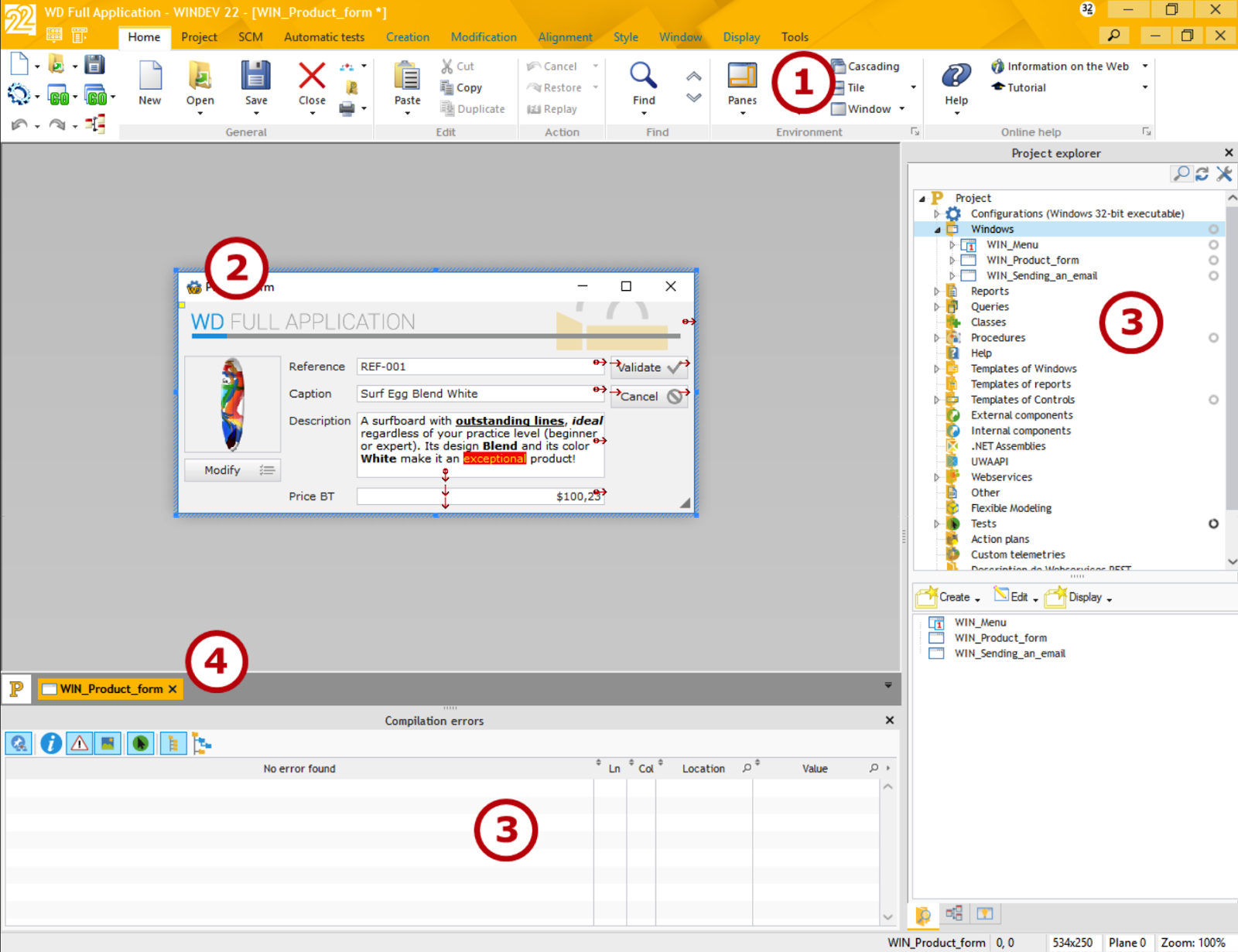The width and height of the screenshot is (1238, 952).
Task: Toggle the picture filter in Compilation errors
Action: point(108,743)
